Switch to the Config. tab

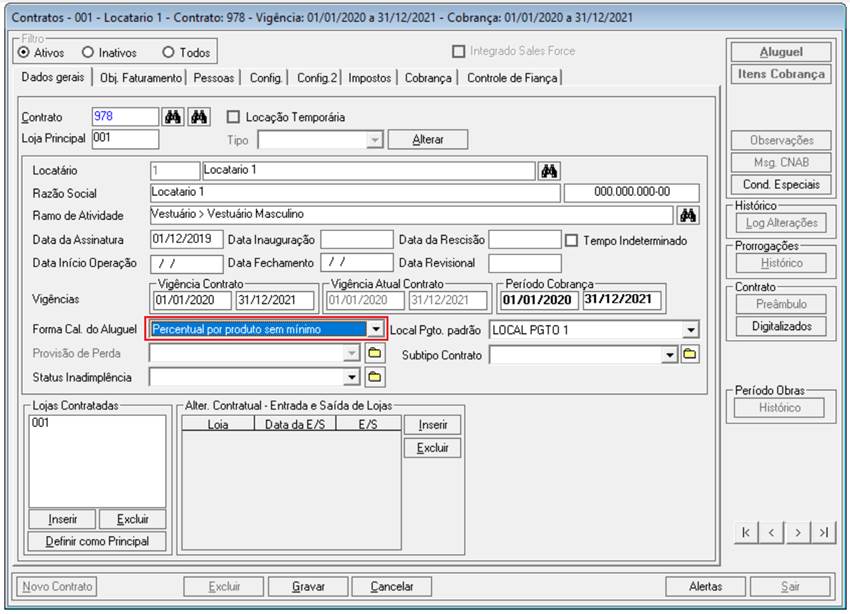pyautogui.click(x=266, y=78)
